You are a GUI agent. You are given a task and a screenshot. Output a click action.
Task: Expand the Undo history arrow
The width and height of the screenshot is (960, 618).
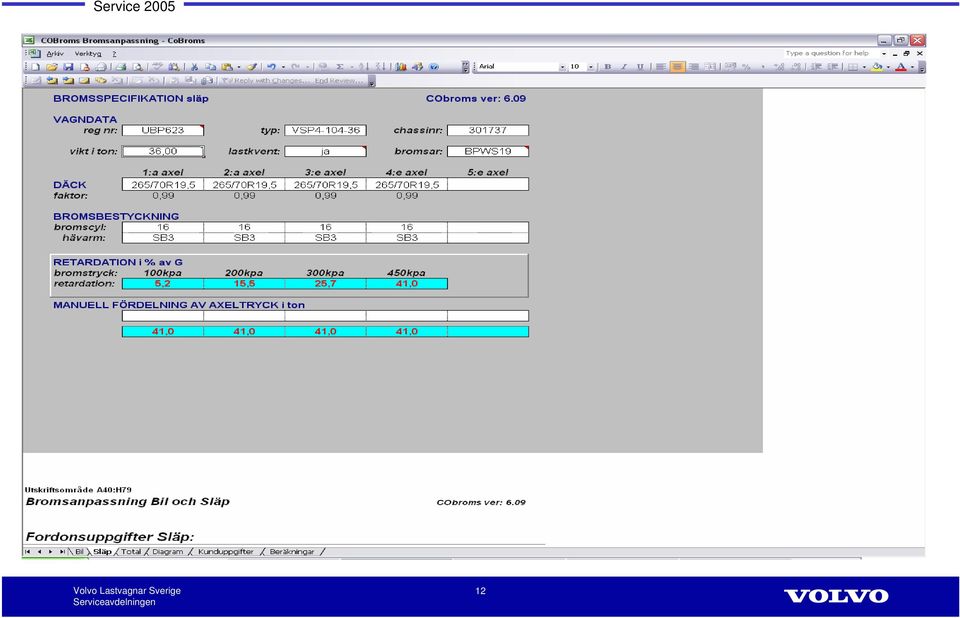click(283, 67)
